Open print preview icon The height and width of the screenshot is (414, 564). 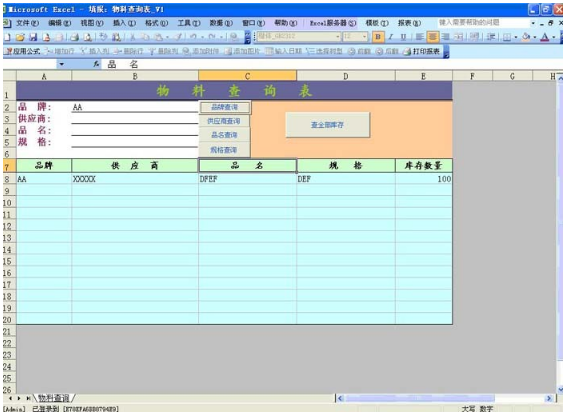[x=87, y=37]
